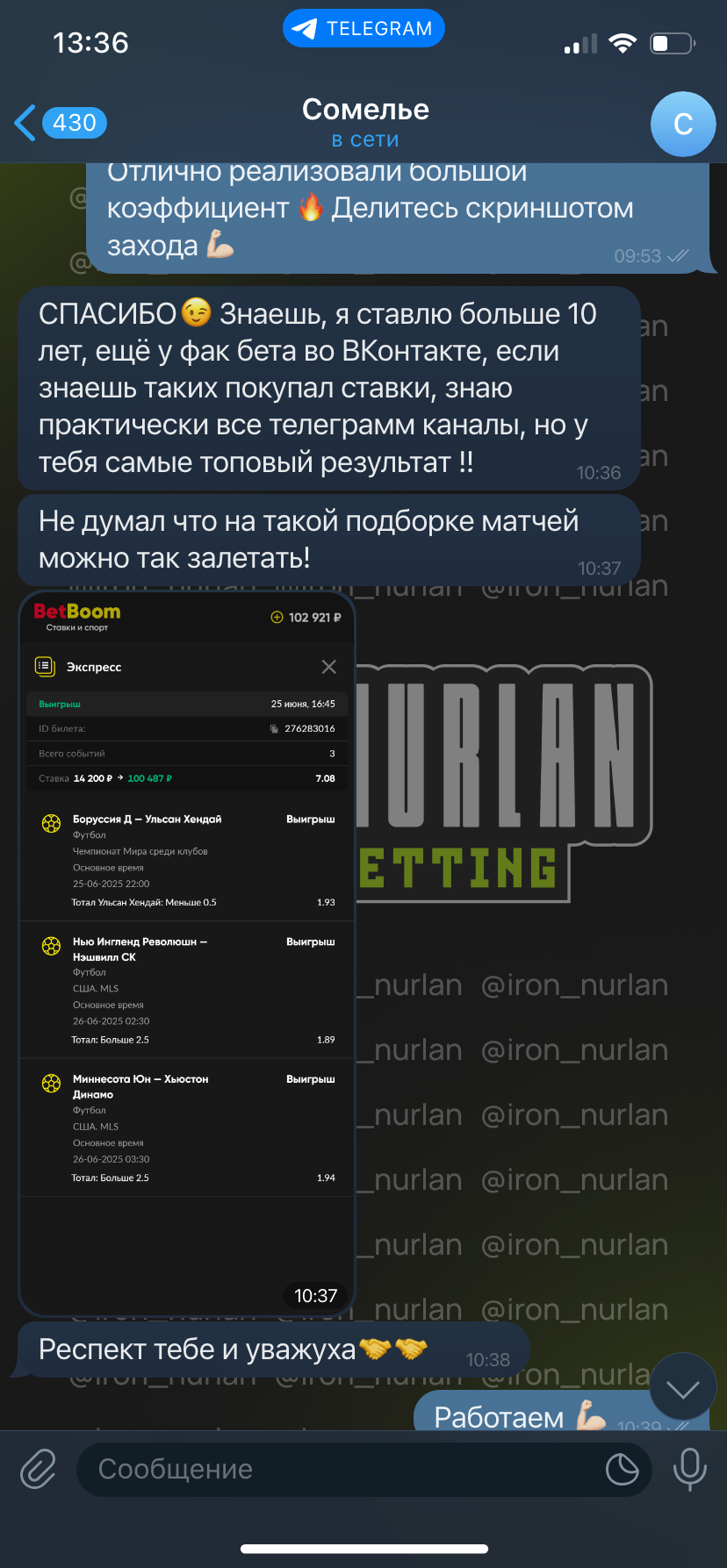Tap the back arrow to chat list
Image resolution: width=727 pixels, height=1568 pixels.
click(25, 123)
